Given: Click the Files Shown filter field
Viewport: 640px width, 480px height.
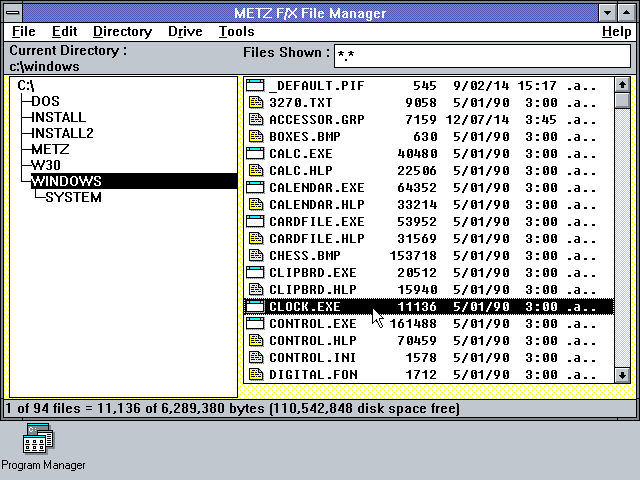Looking at the screenshot, I should (482, 56).
